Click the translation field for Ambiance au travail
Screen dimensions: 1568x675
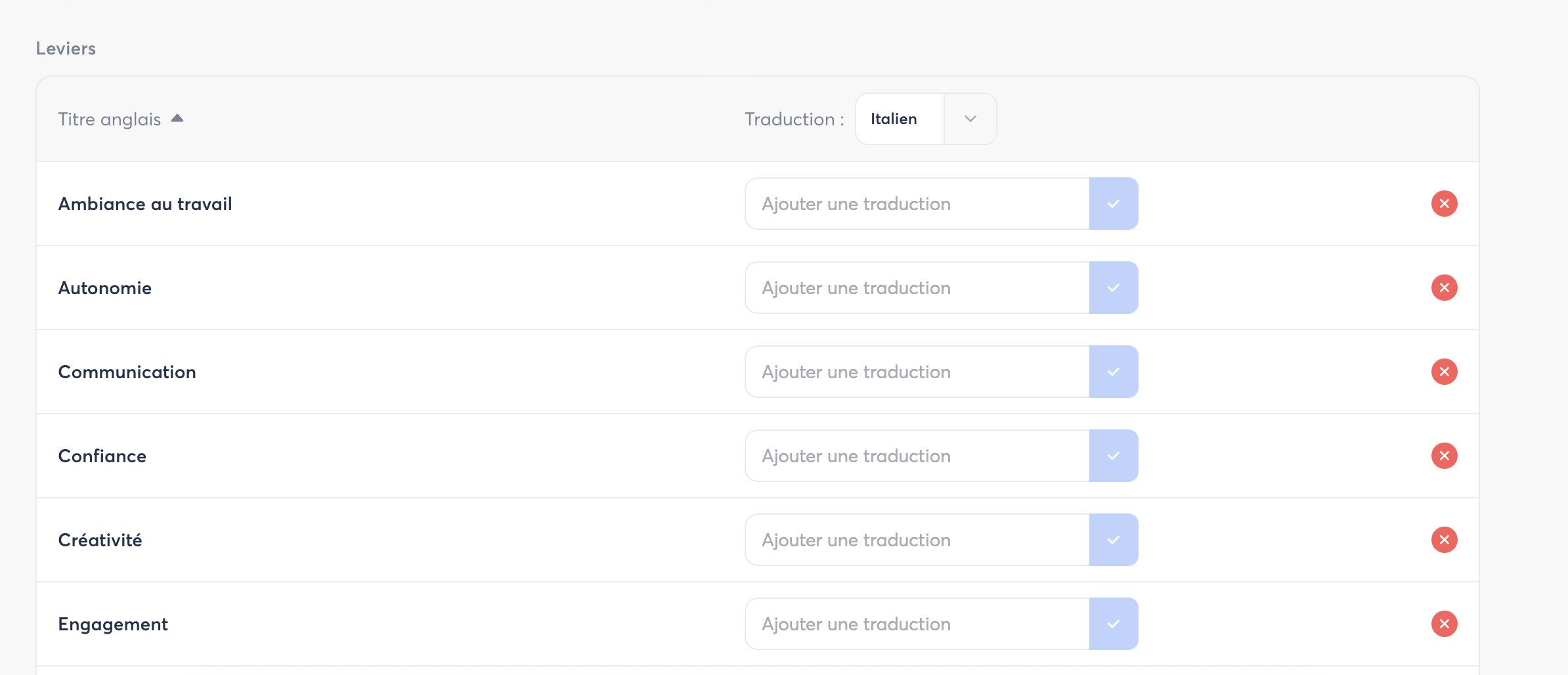[917, 204]
